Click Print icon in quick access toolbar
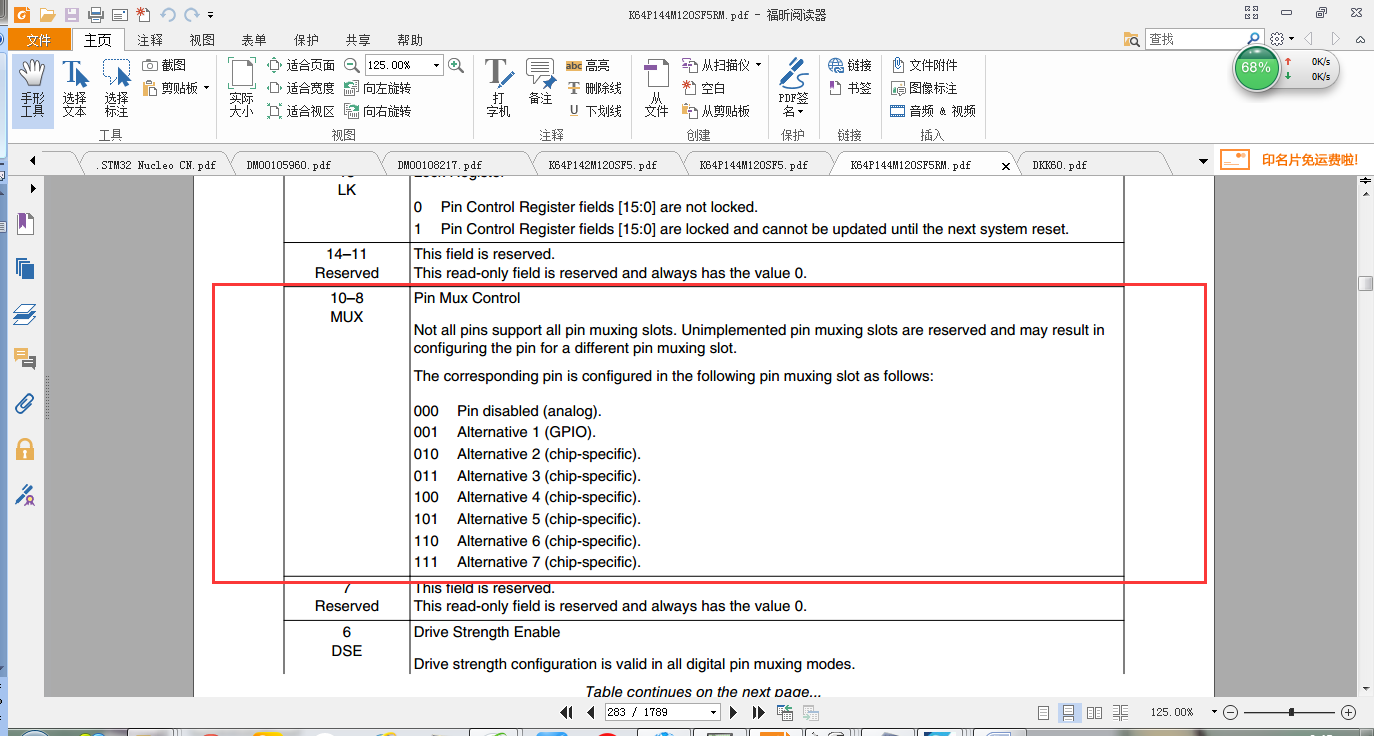Viewport: 1374px width, 736px height. [x=95, y=14]
